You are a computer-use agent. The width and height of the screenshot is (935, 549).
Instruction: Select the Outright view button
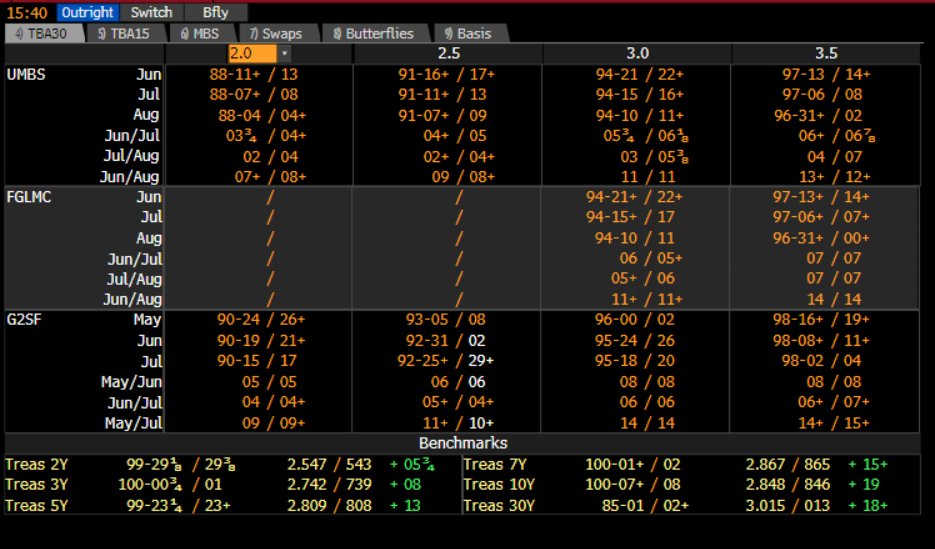pos(88,13)
